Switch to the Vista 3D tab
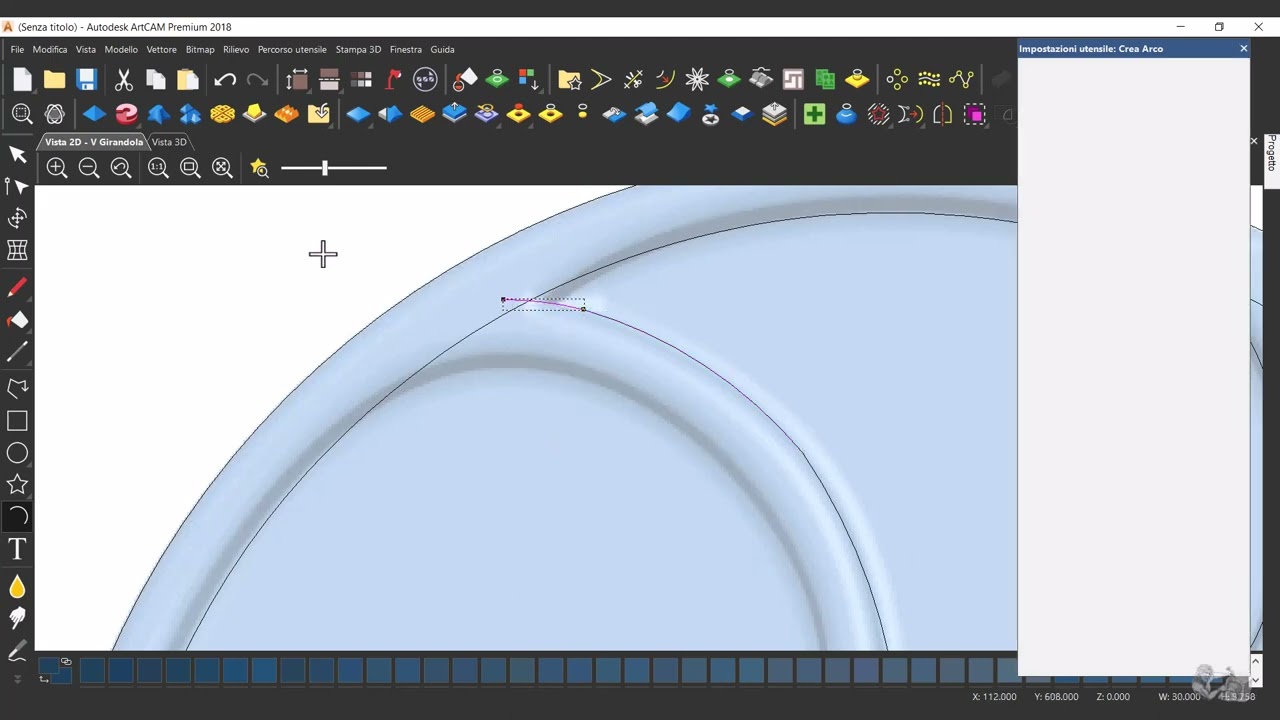This screenshot has height=720, width=1280. [169, 142]
